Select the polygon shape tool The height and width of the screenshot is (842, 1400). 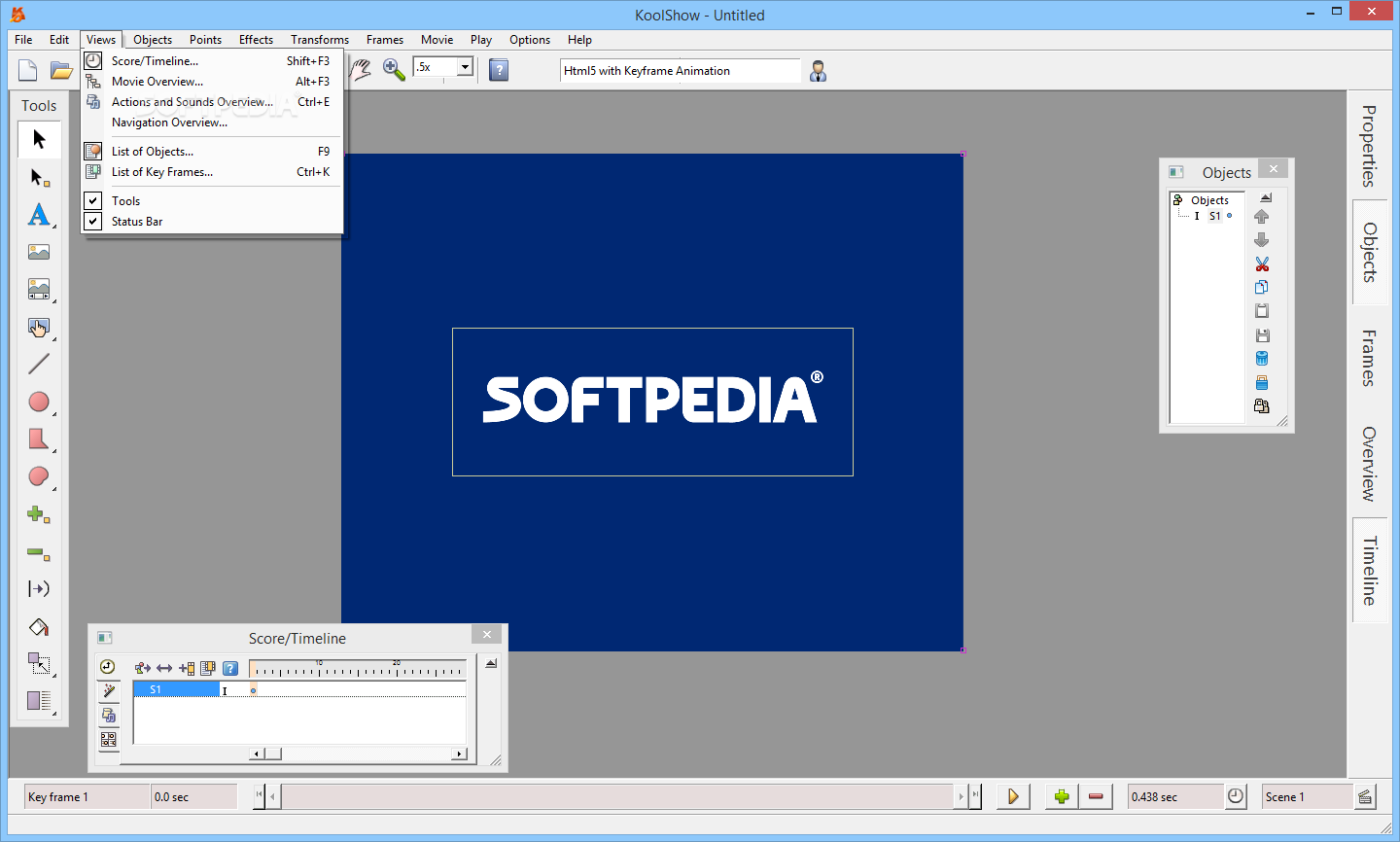[39, 439]
